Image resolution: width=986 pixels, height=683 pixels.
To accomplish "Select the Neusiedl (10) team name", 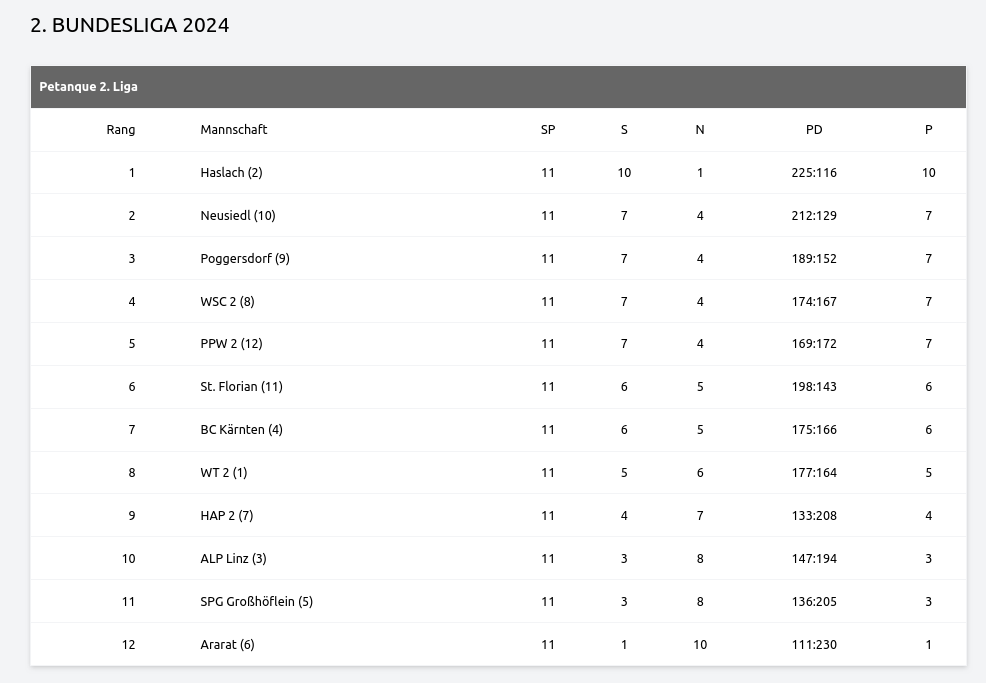I will [x=238, y=215].
